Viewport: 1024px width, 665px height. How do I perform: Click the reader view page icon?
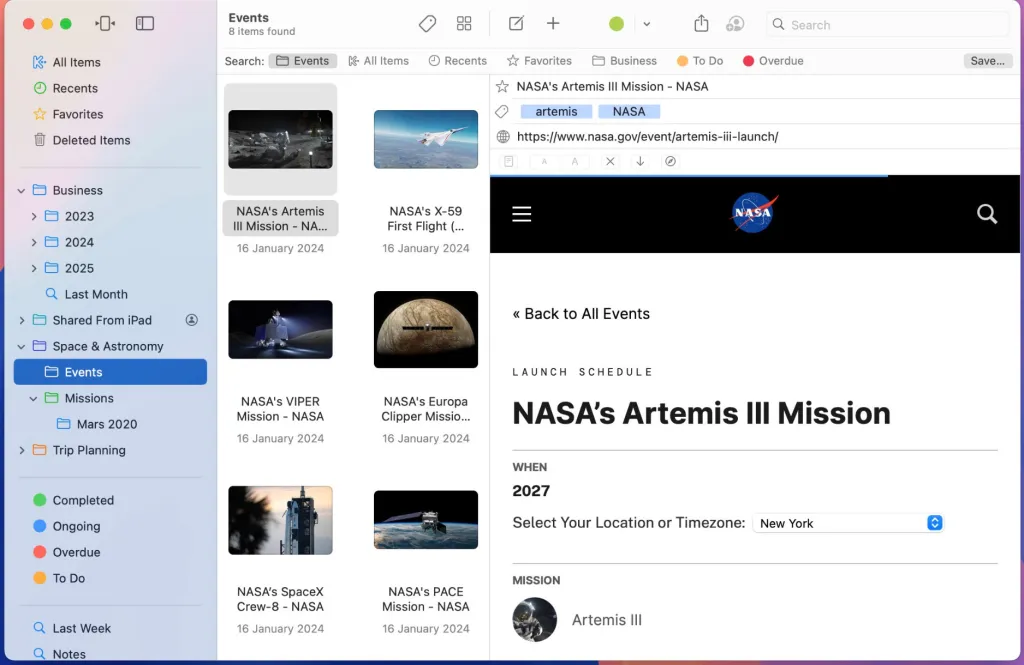(509, 161)
